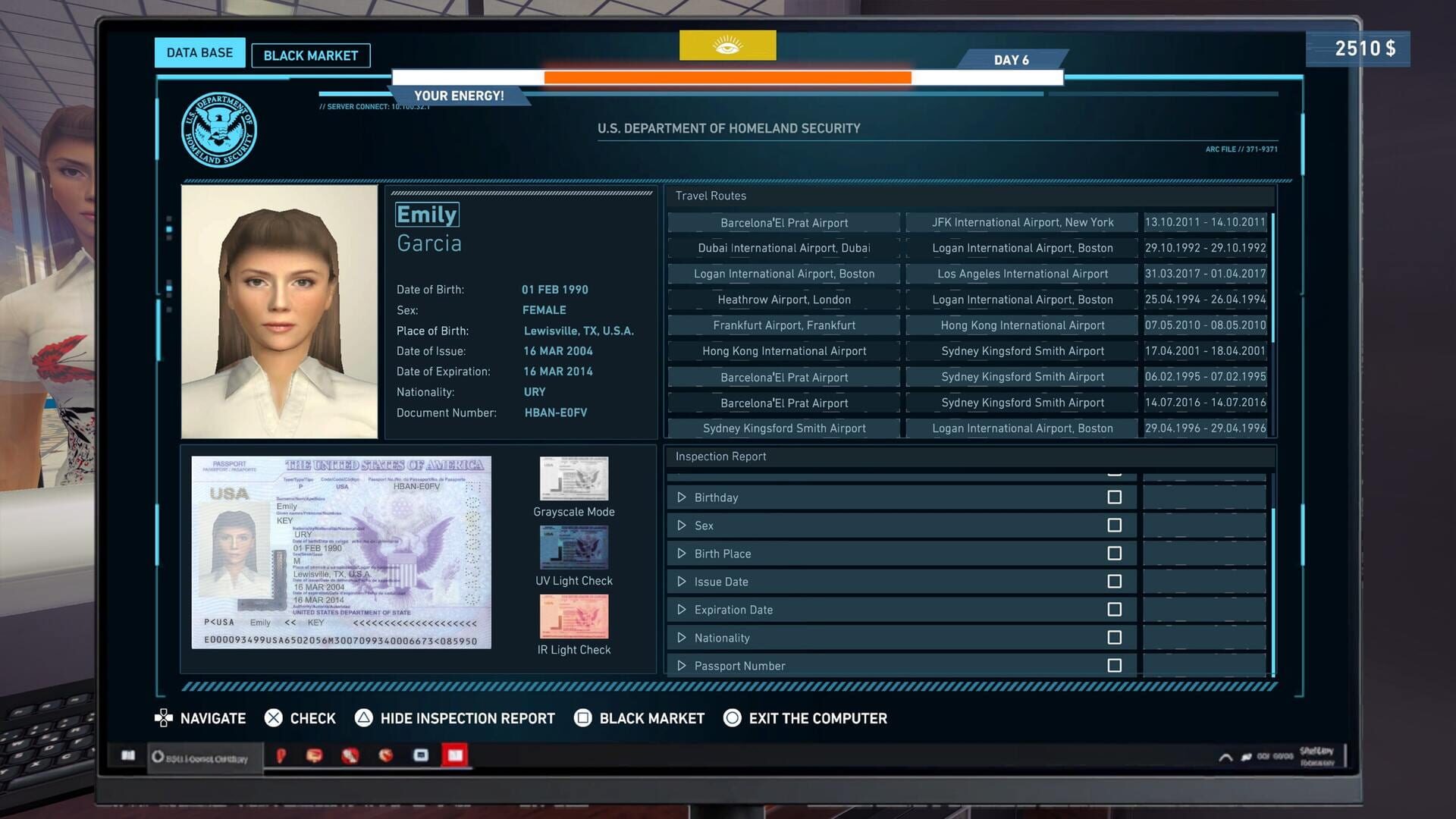1456x819 pixels.
Task: Mark the Passport Number checkbox
Action: [x=1114, y=665]
